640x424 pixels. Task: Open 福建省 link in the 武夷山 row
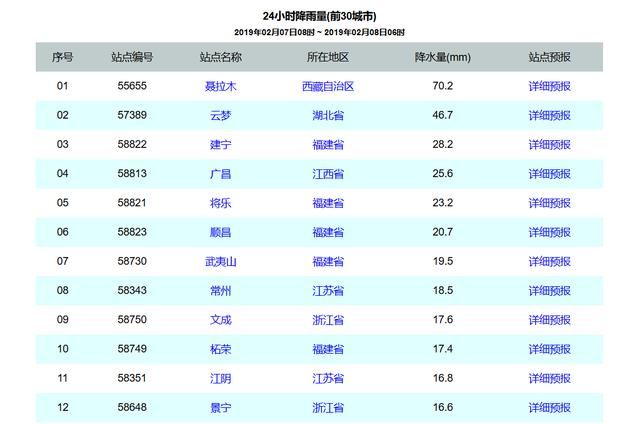tap(328, 262)
